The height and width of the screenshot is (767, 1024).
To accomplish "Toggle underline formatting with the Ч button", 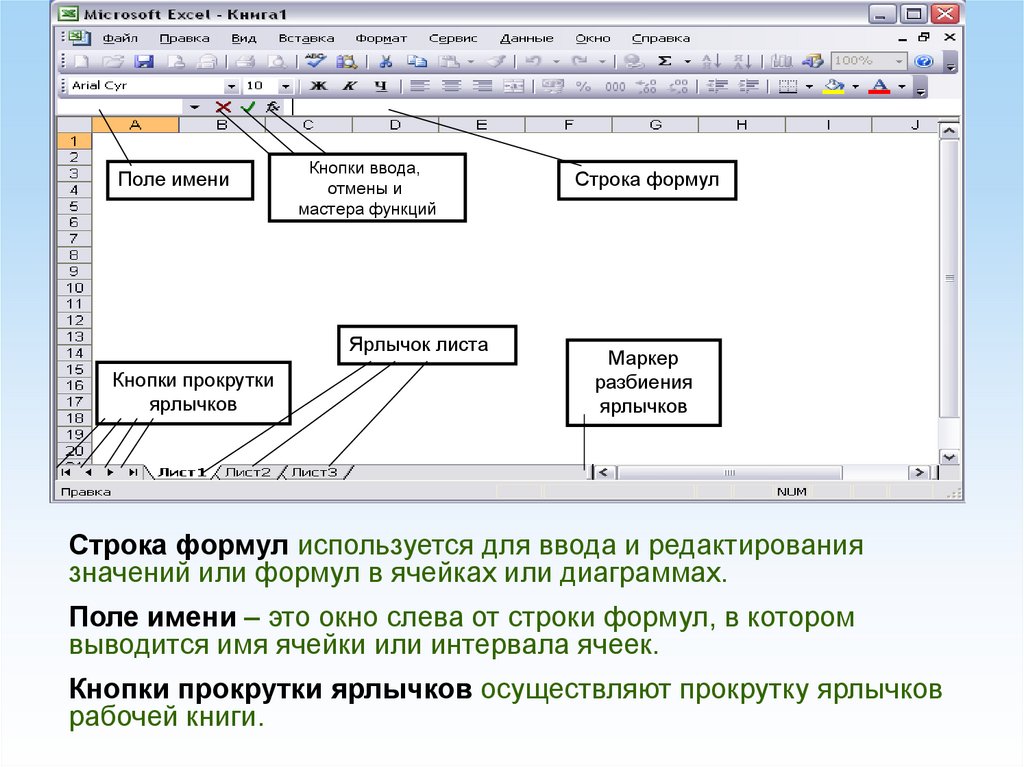I will [381, 86].
